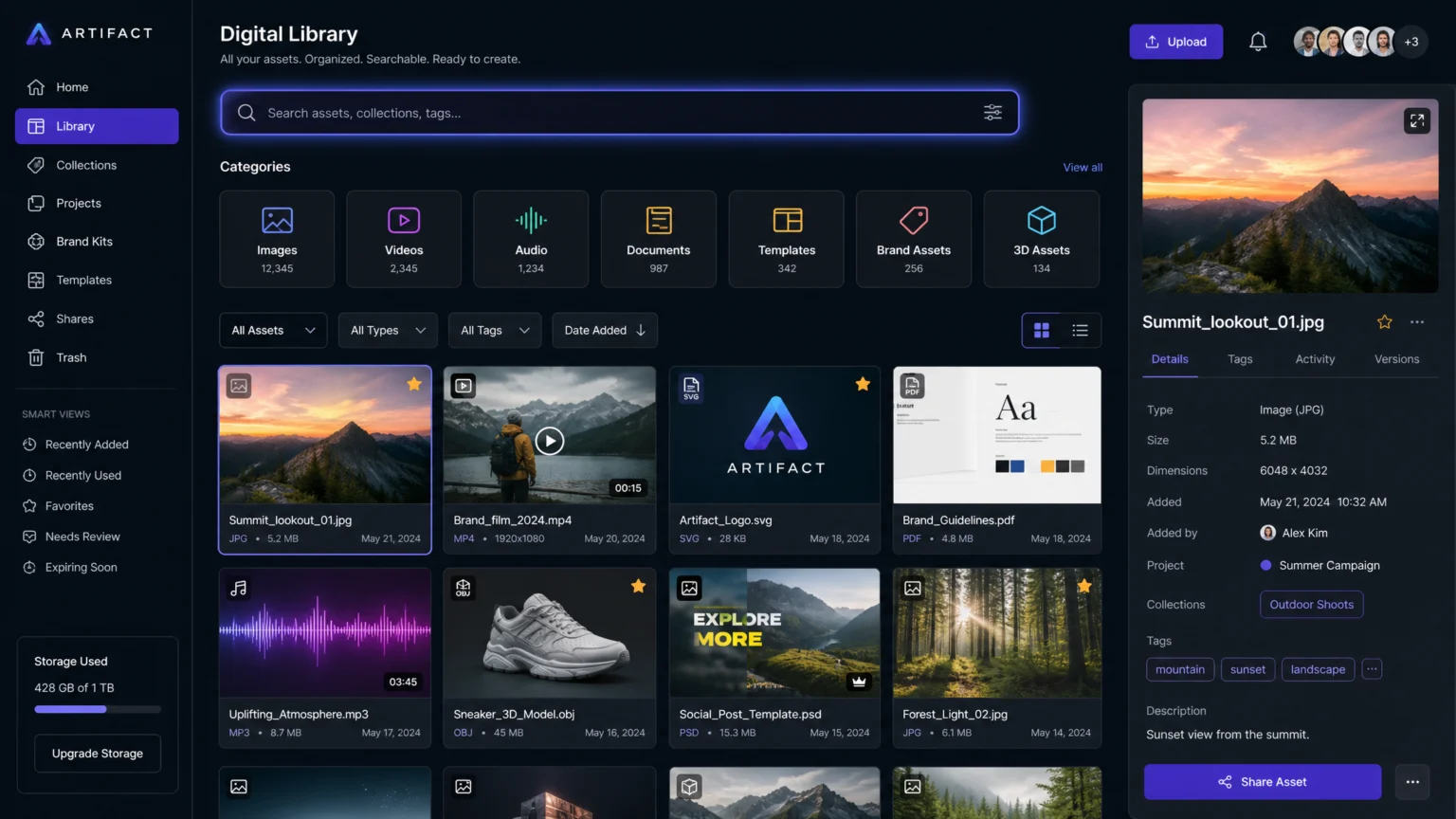Toggle favorite star next to Summit_lookout_01.jpg title
This screenshot has width=1456, height=819.
click(x=1384, y=322)
